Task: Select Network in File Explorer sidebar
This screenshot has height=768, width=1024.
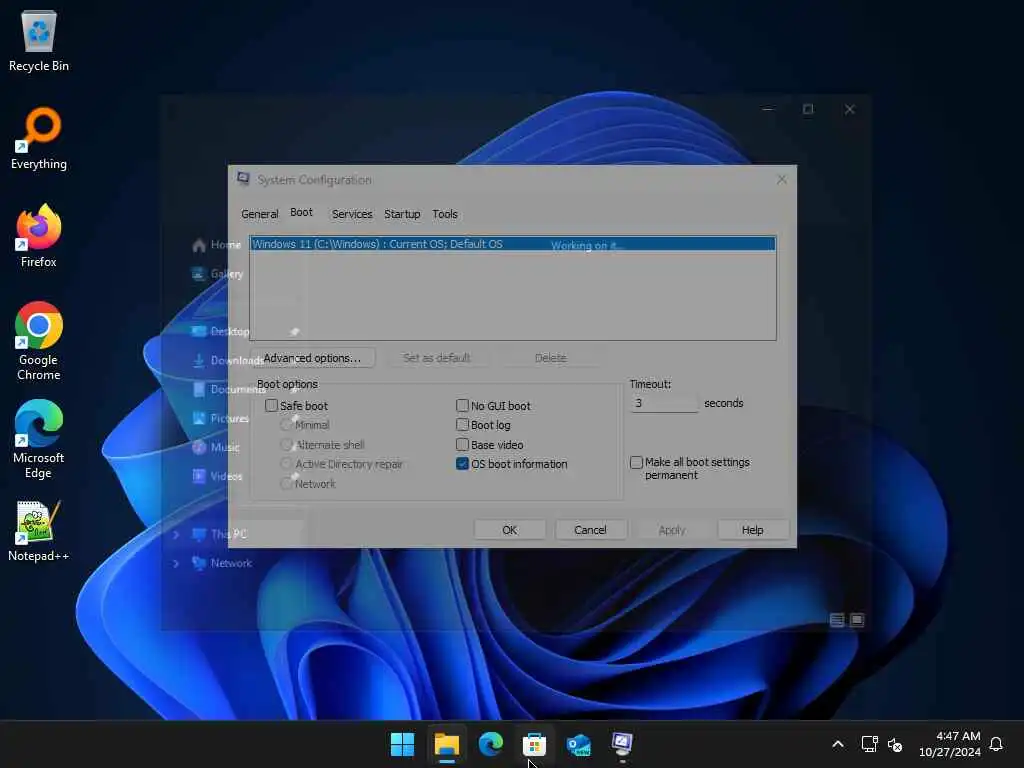Action: coord(222,563)
